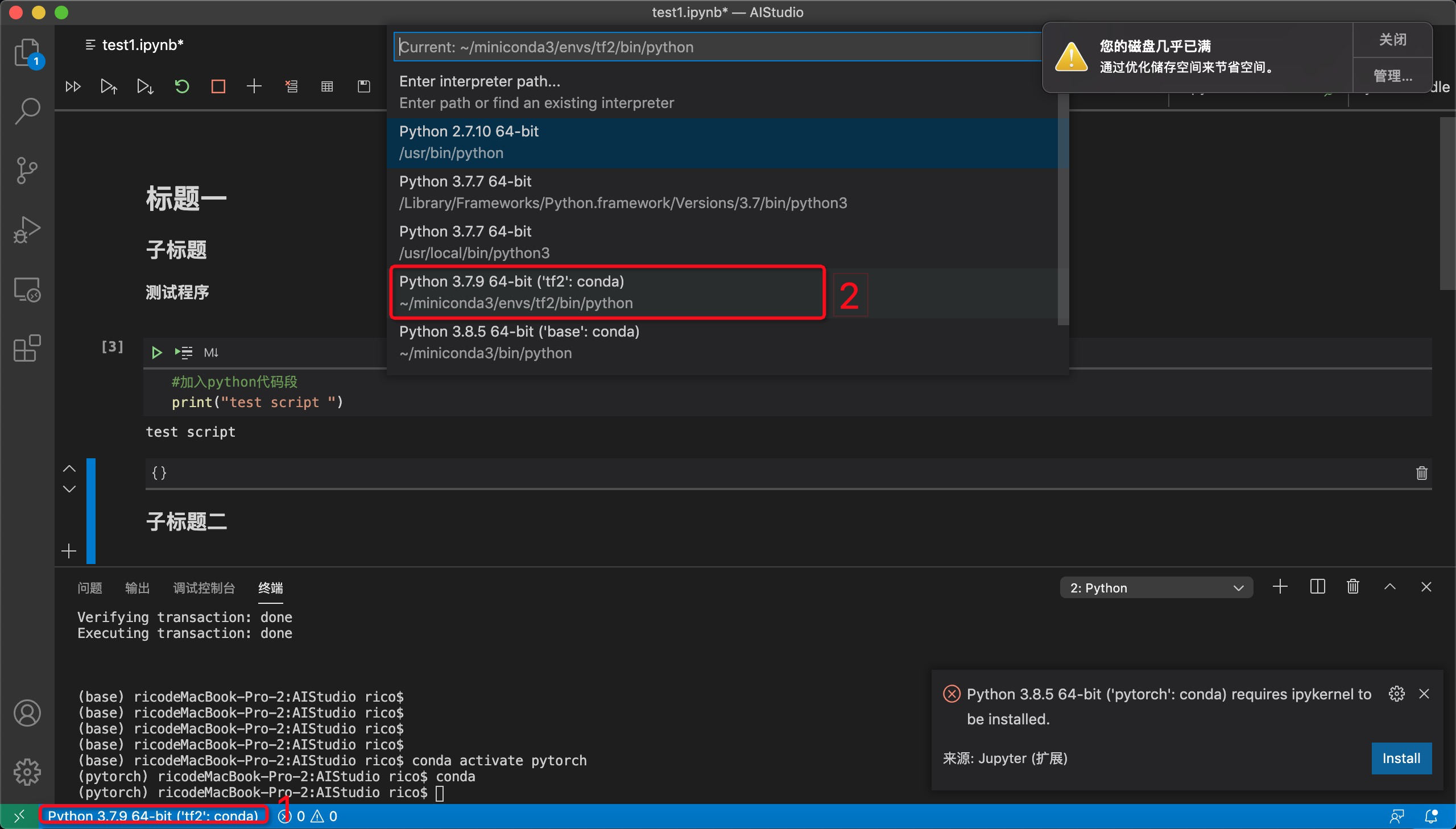Select the test1.ipynb editor tab
1456x829 pixels.
click(134, 45)
